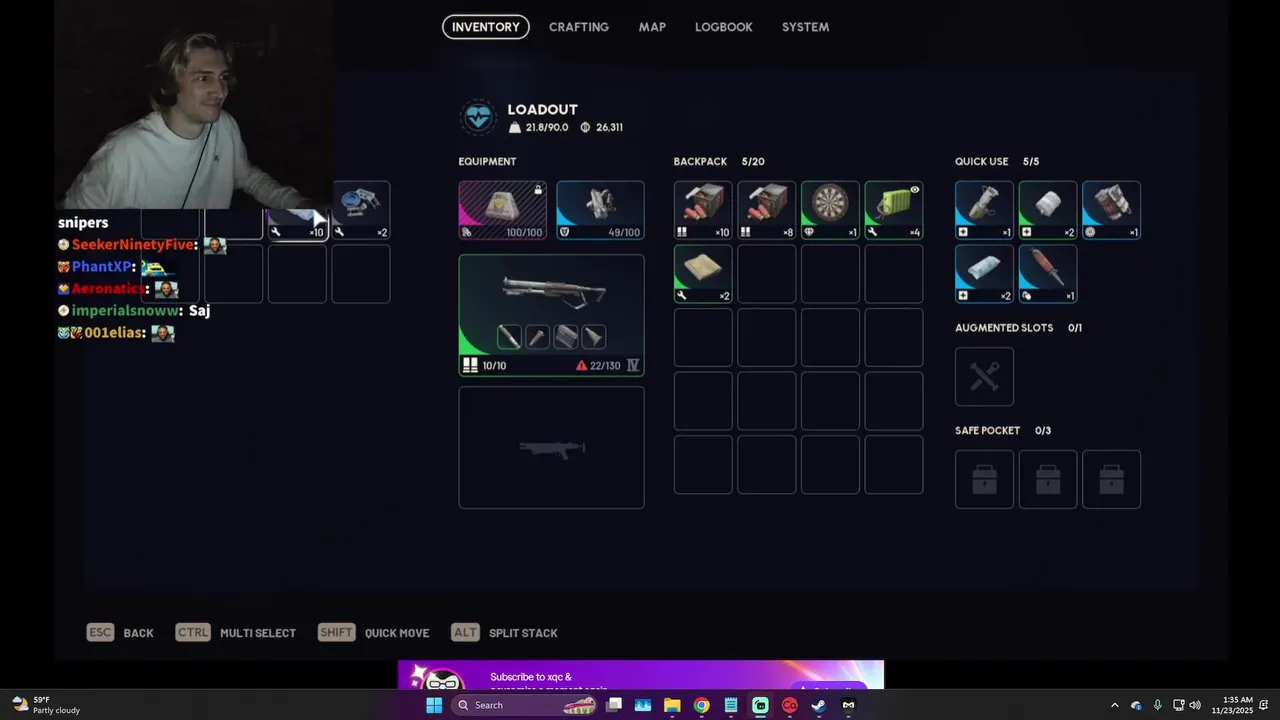
Task: Click the taskbar Search box
Action: tap(525, 705)
